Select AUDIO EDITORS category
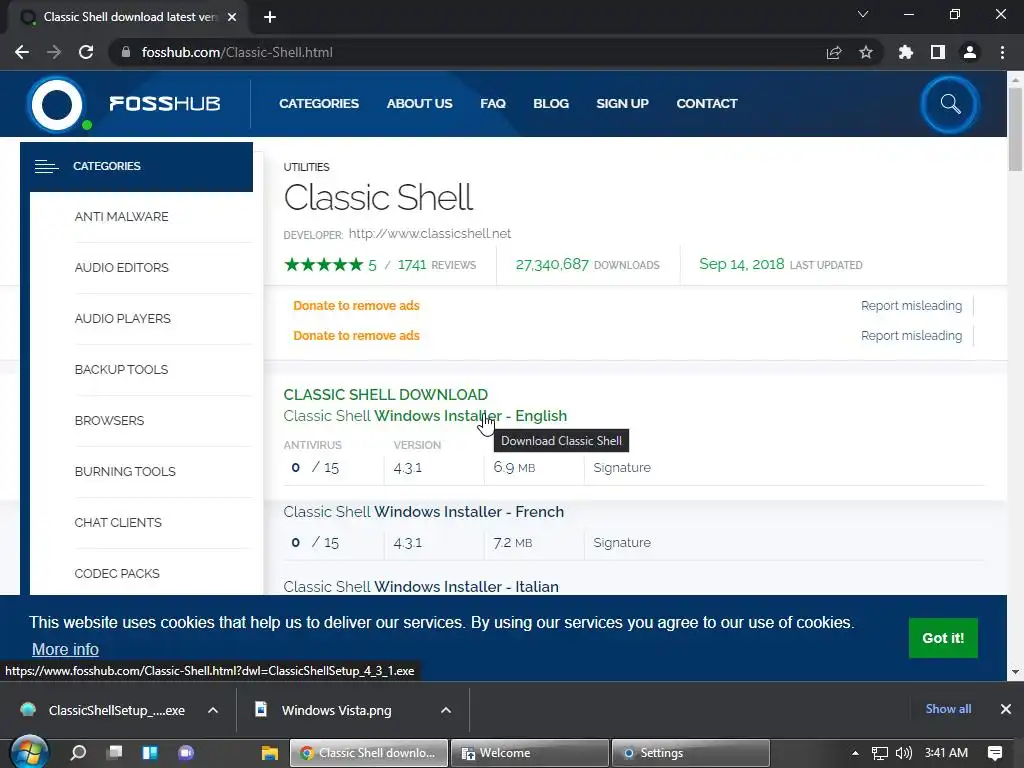The image size is (1024, 768). point(121,267)
